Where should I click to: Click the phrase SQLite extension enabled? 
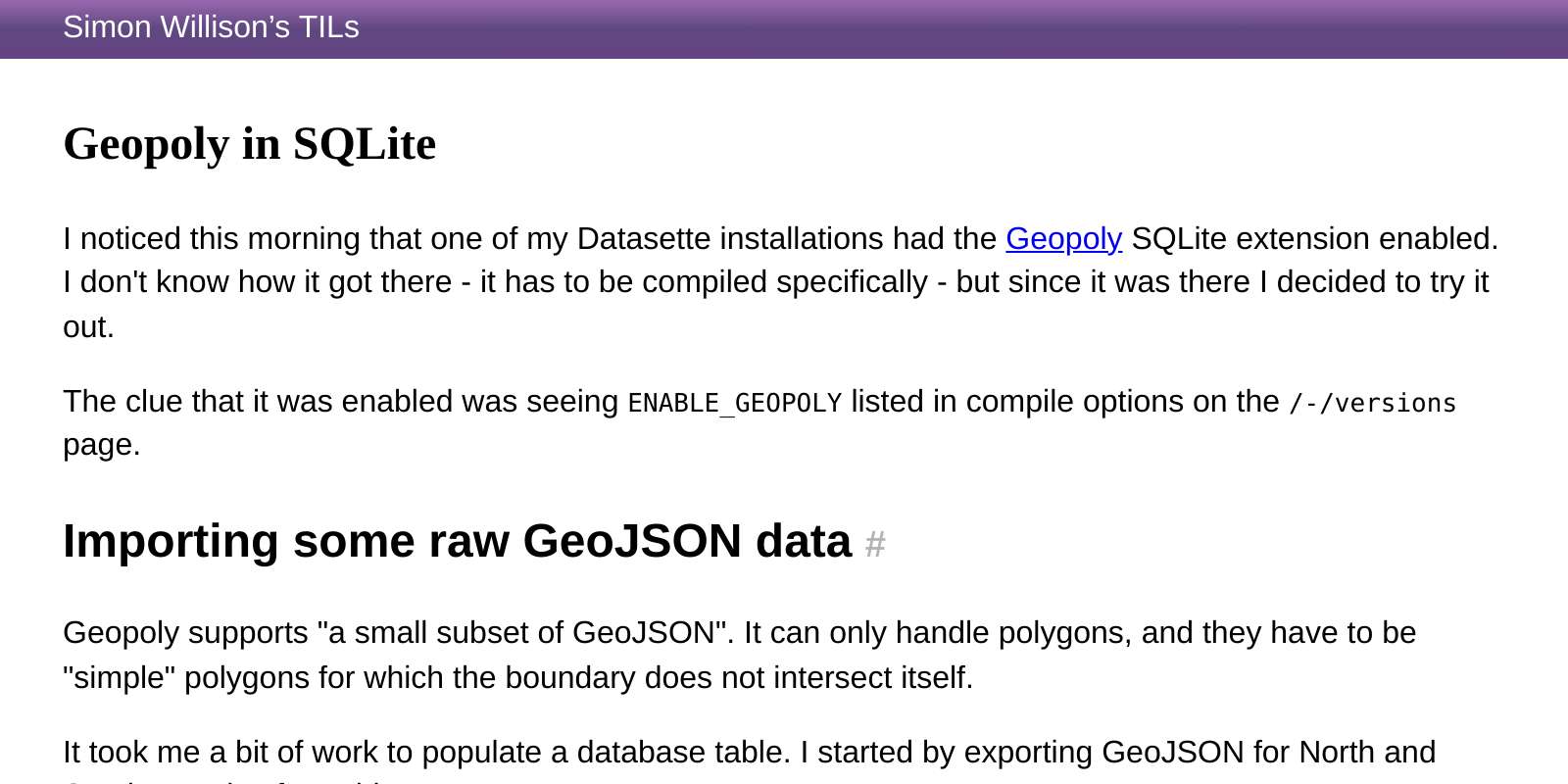(x=1314, y=238)
